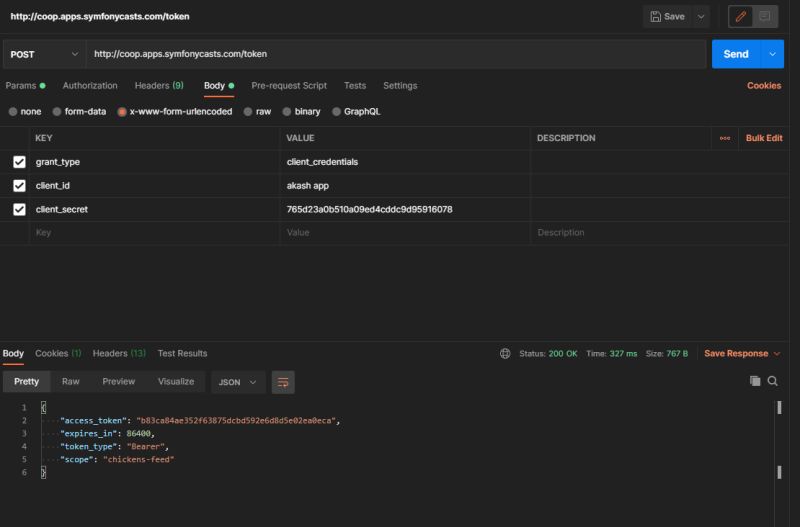Screen dimensions: 800x527
Task: Select x-www-form-urlencoded radio option
Action: pos(174,112)
